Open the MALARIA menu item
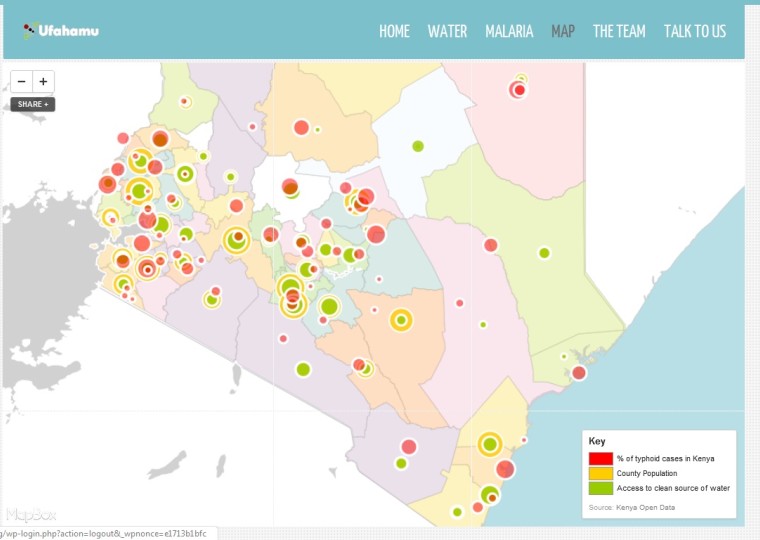Viewport: 760px width, 540px height. point(509,32)
